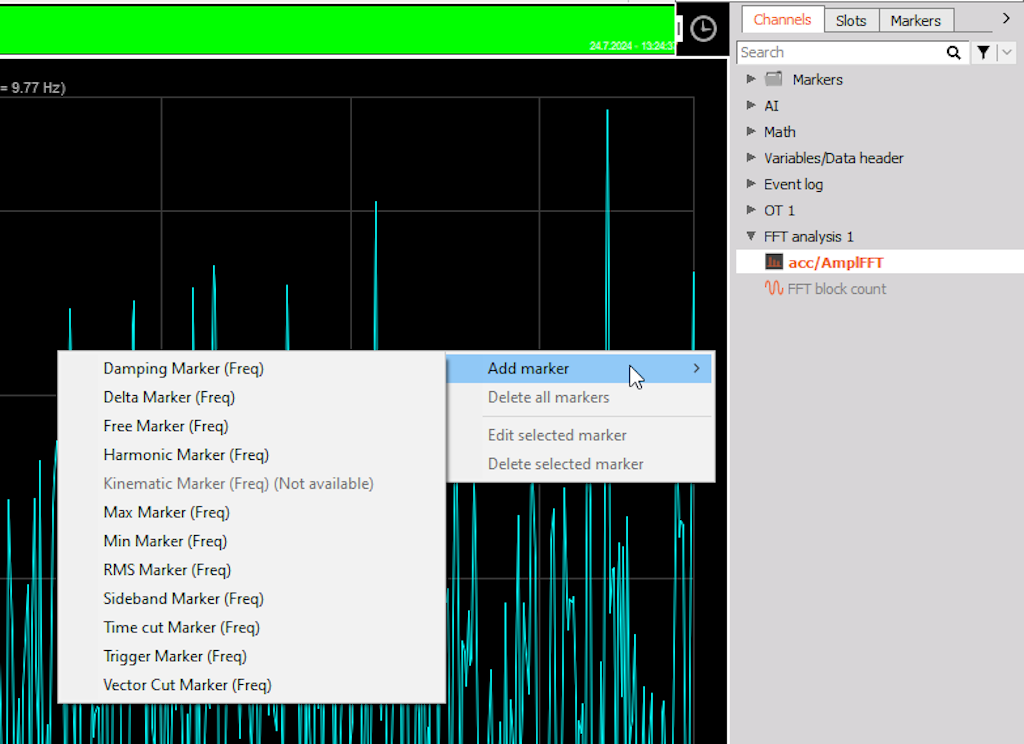Click the filter funnel icon

[x=983, y=52]
